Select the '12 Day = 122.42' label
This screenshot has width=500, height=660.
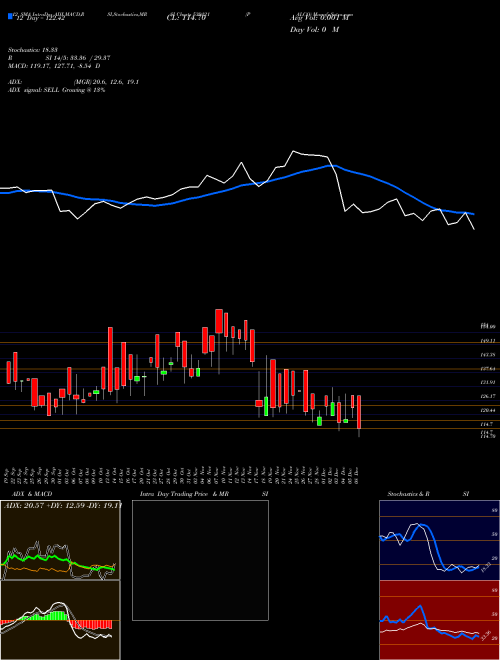tap(40, 19)
